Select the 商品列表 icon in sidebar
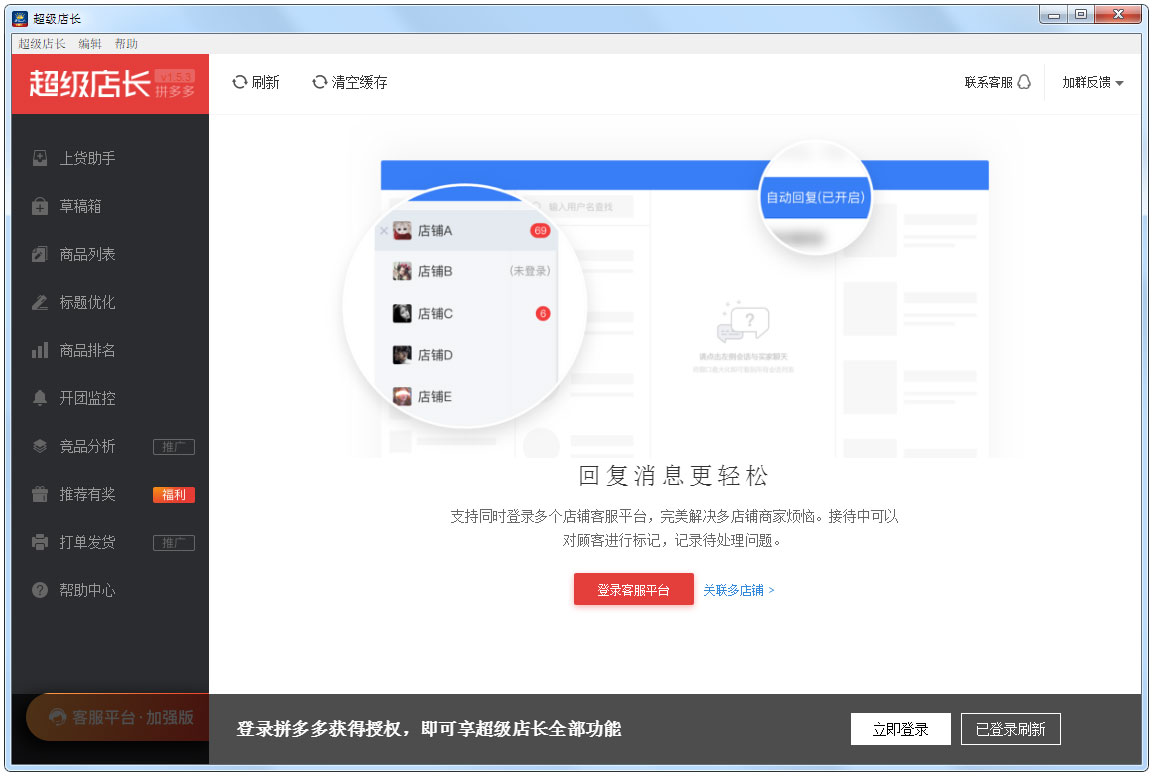1153x777 pixels. (x=40, y=254)
